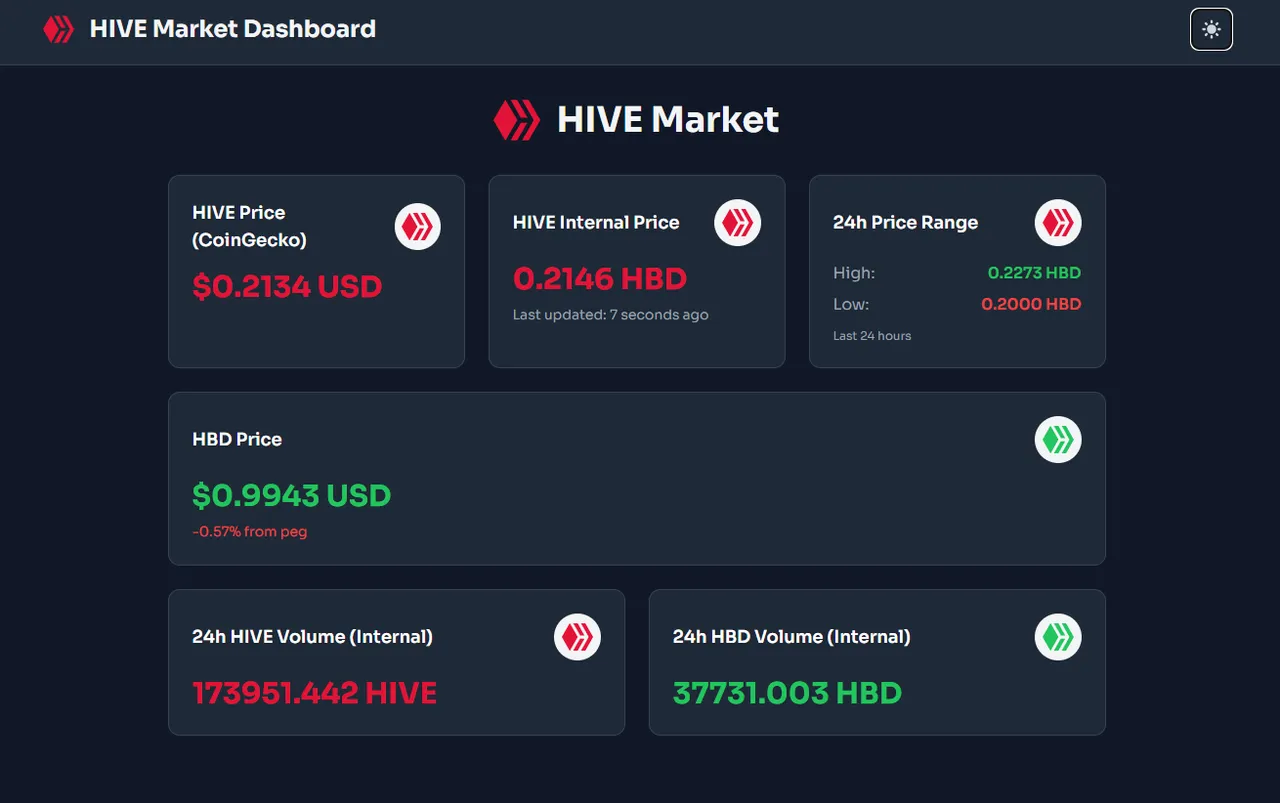Click the 24h HIVE Volume (Internal) label
The height and width of the screenshot is (803, 1280).
[313, 636]
